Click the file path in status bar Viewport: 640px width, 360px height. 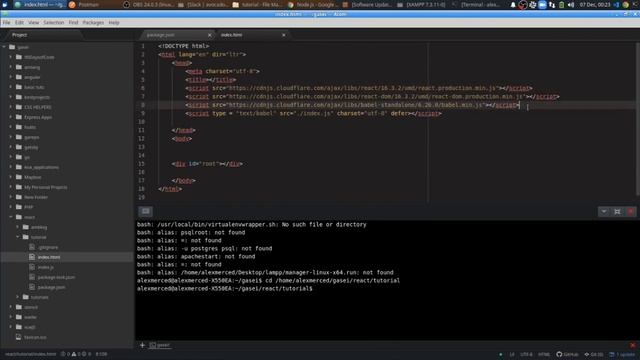[30, 354]
